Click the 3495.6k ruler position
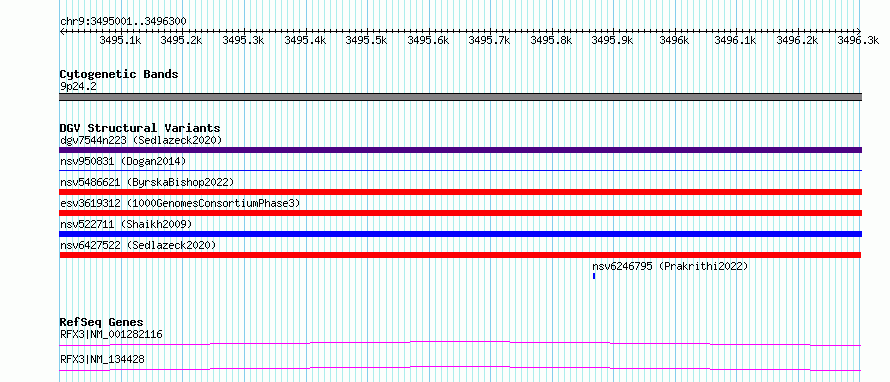Screen dimensions: 890x382 [x=428, y=40]
